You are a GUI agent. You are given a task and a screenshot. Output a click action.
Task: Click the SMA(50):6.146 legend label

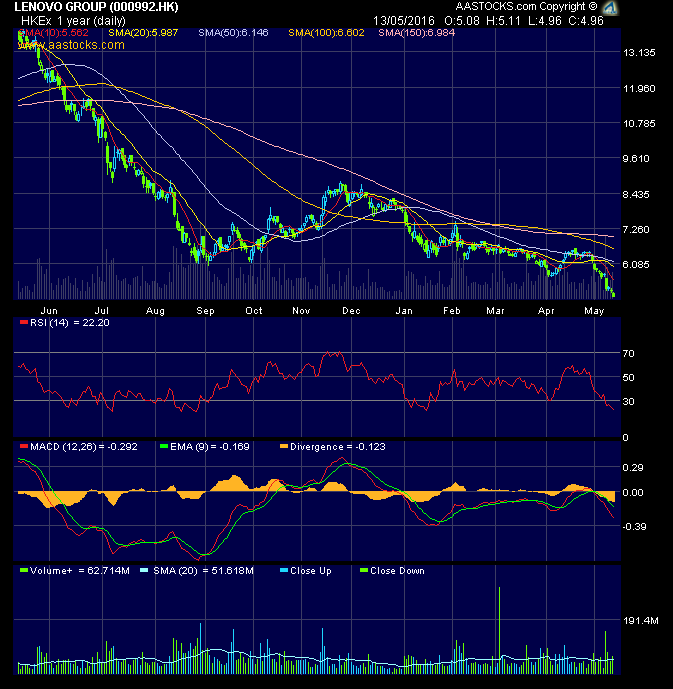pyautogui.click(x=233, y=33)
